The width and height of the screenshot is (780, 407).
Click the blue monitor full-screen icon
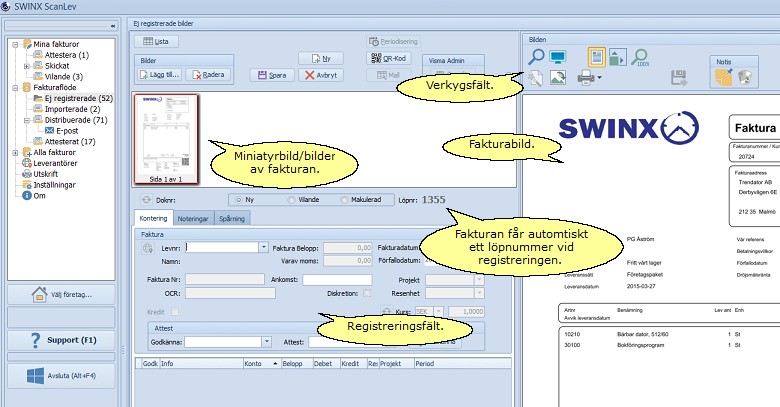pos(558,57)
